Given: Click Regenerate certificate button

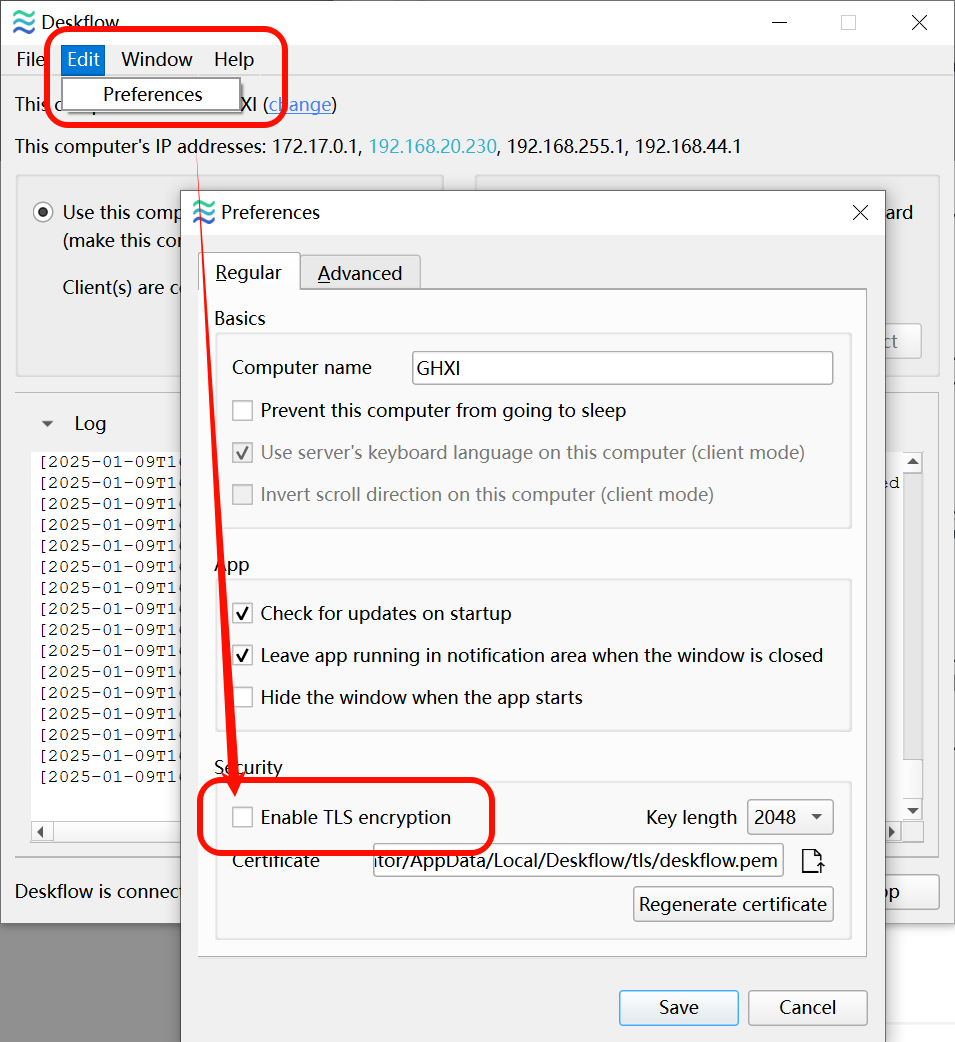Looking at the screenshot, I should [x=733, y=904].
